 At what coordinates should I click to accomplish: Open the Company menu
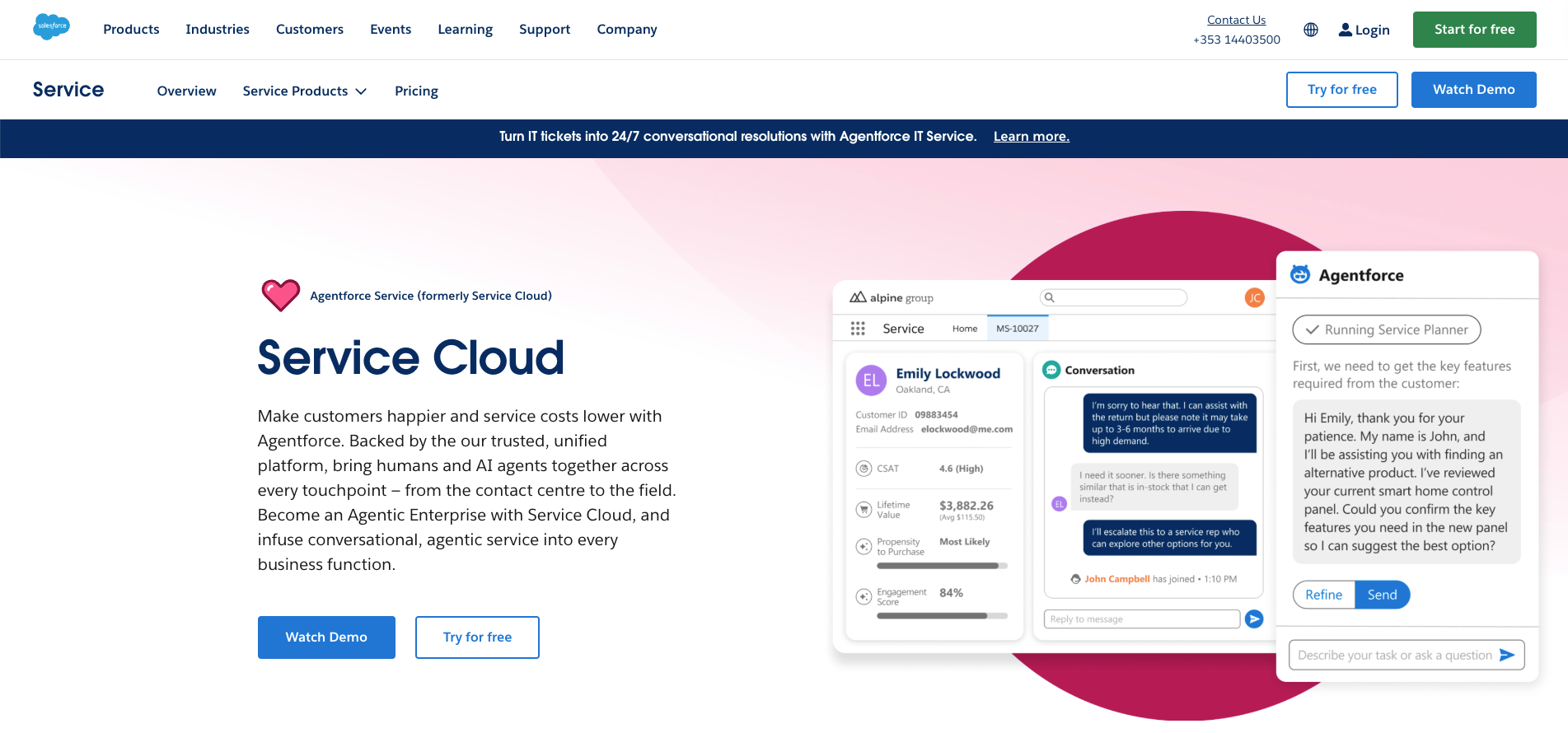click(627, 30)
